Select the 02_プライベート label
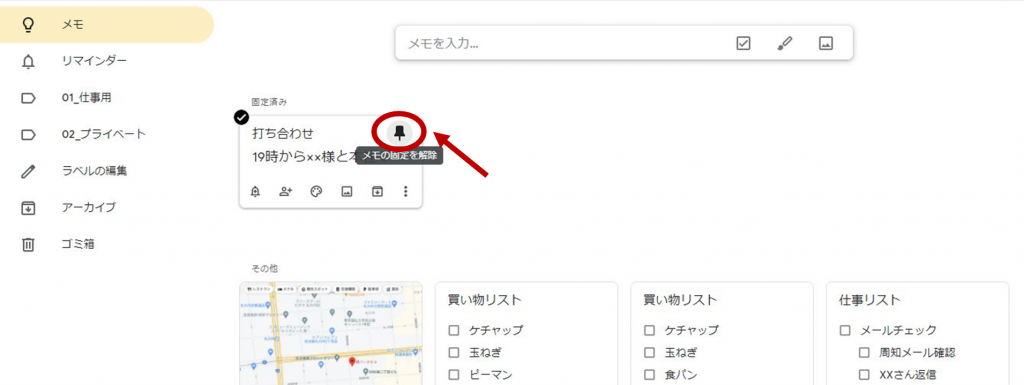 coord(104,134)
